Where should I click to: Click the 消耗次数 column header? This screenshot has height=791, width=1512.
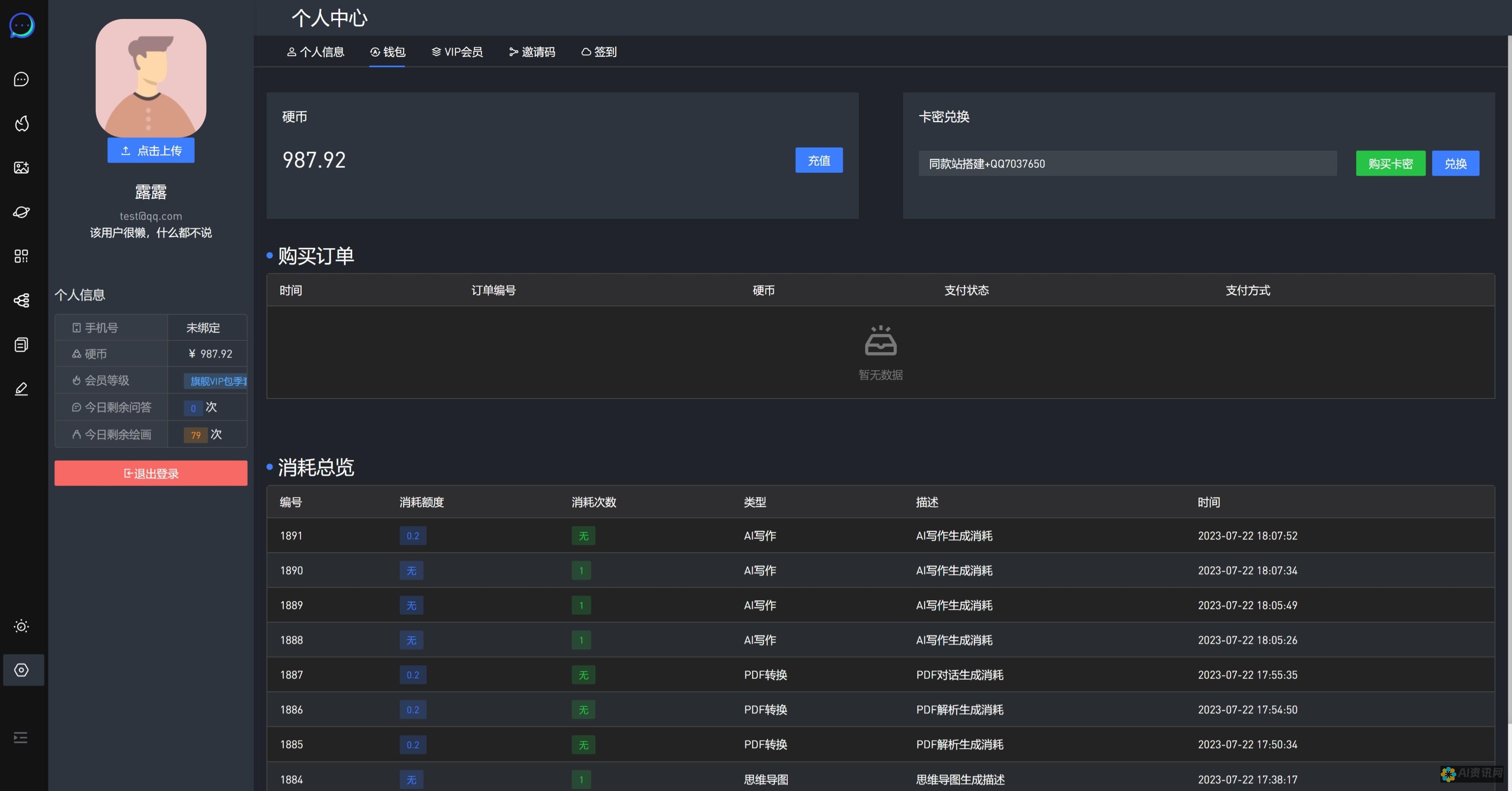(594, 502)
